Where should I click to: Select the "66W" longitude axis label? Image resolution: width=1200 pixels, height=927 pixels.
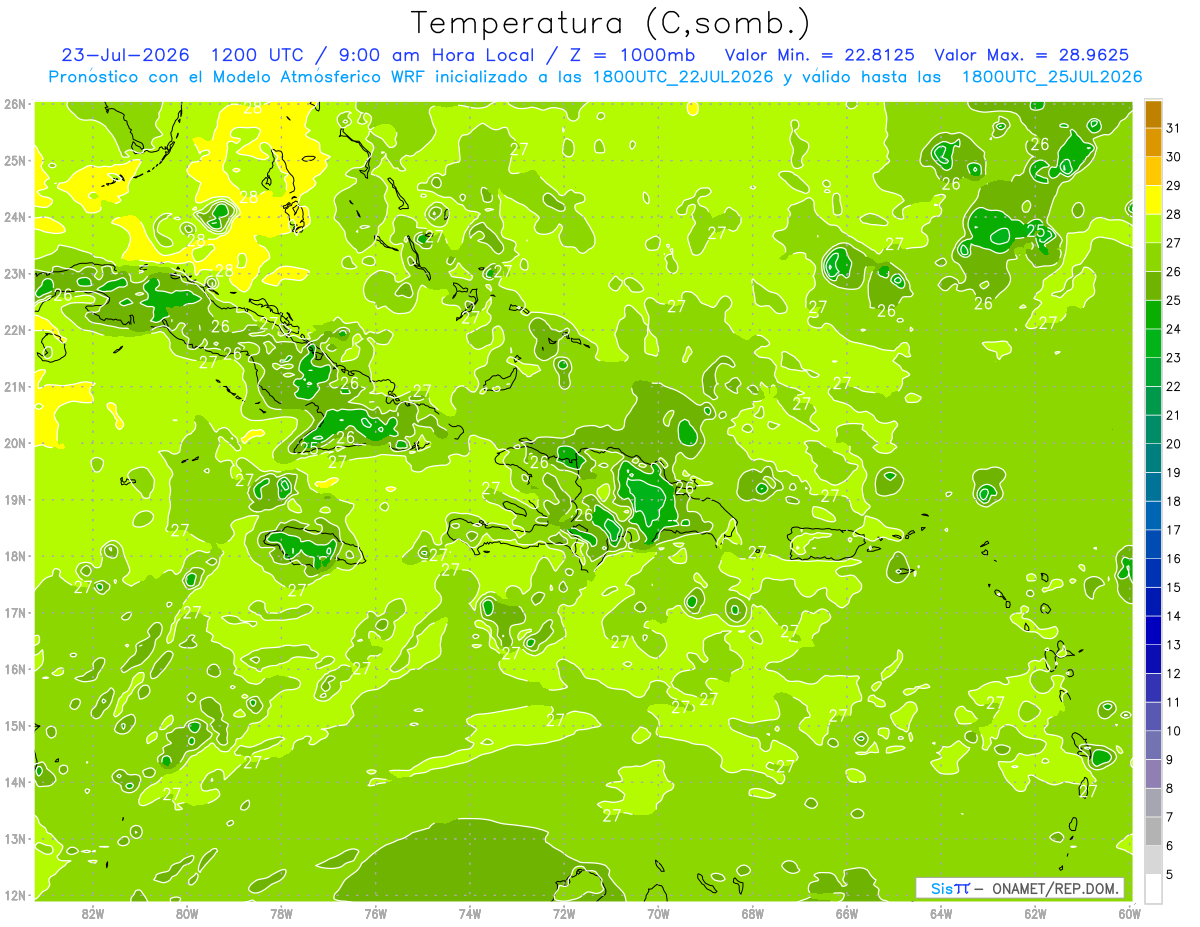(847, 913)
